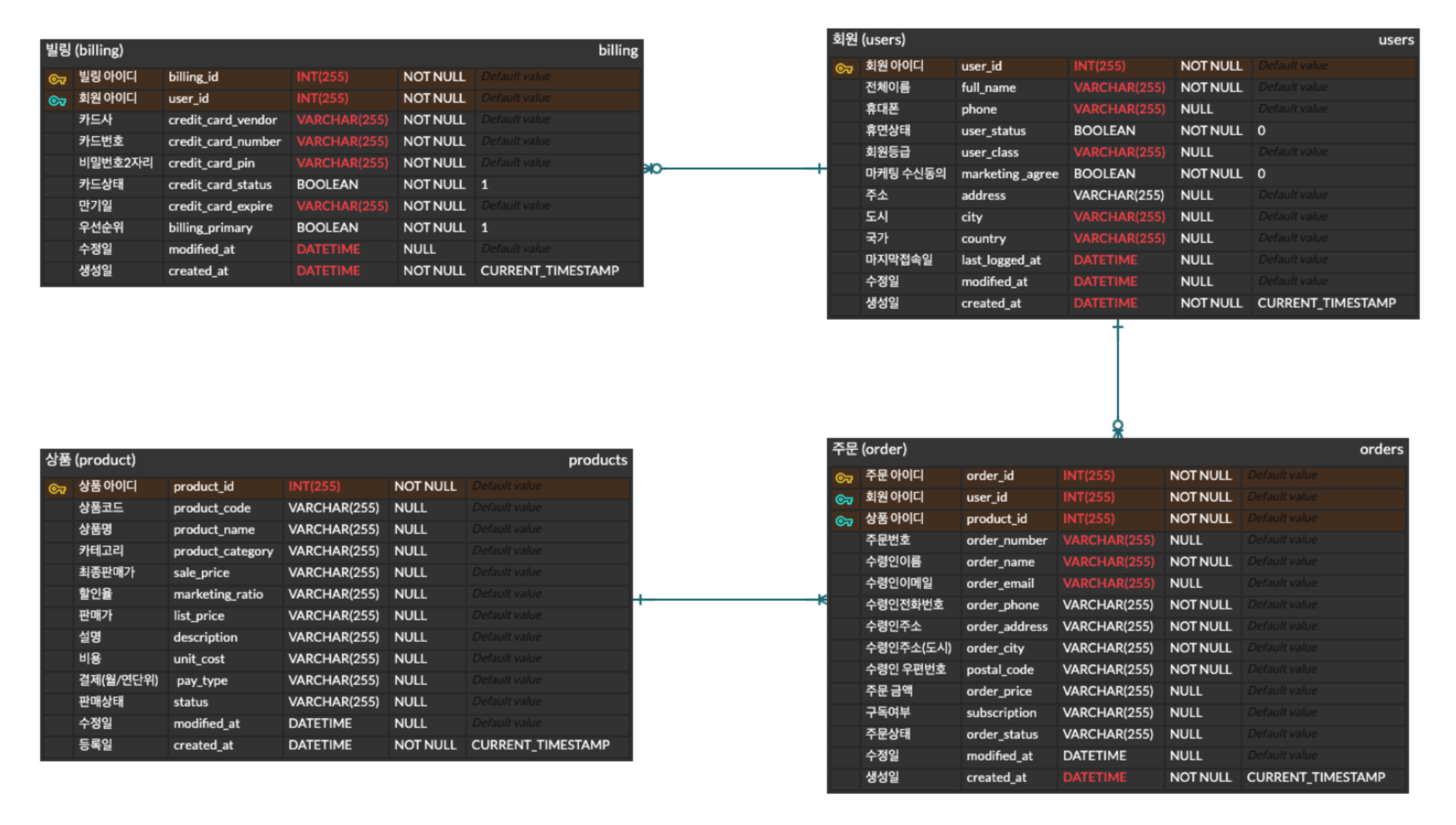Select the 회원 (users) table title
The image size is (1456, 825).
click(868, 40)
